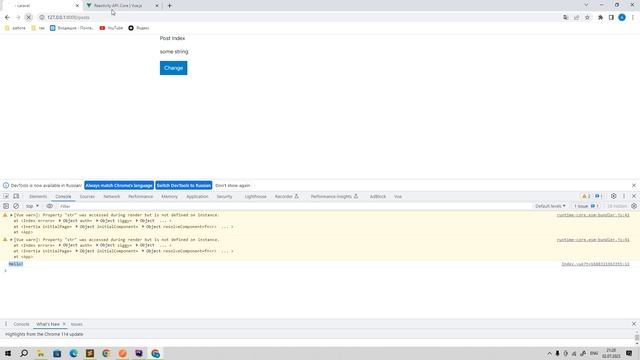Switch to the Elements panel tab

(38, 196)
